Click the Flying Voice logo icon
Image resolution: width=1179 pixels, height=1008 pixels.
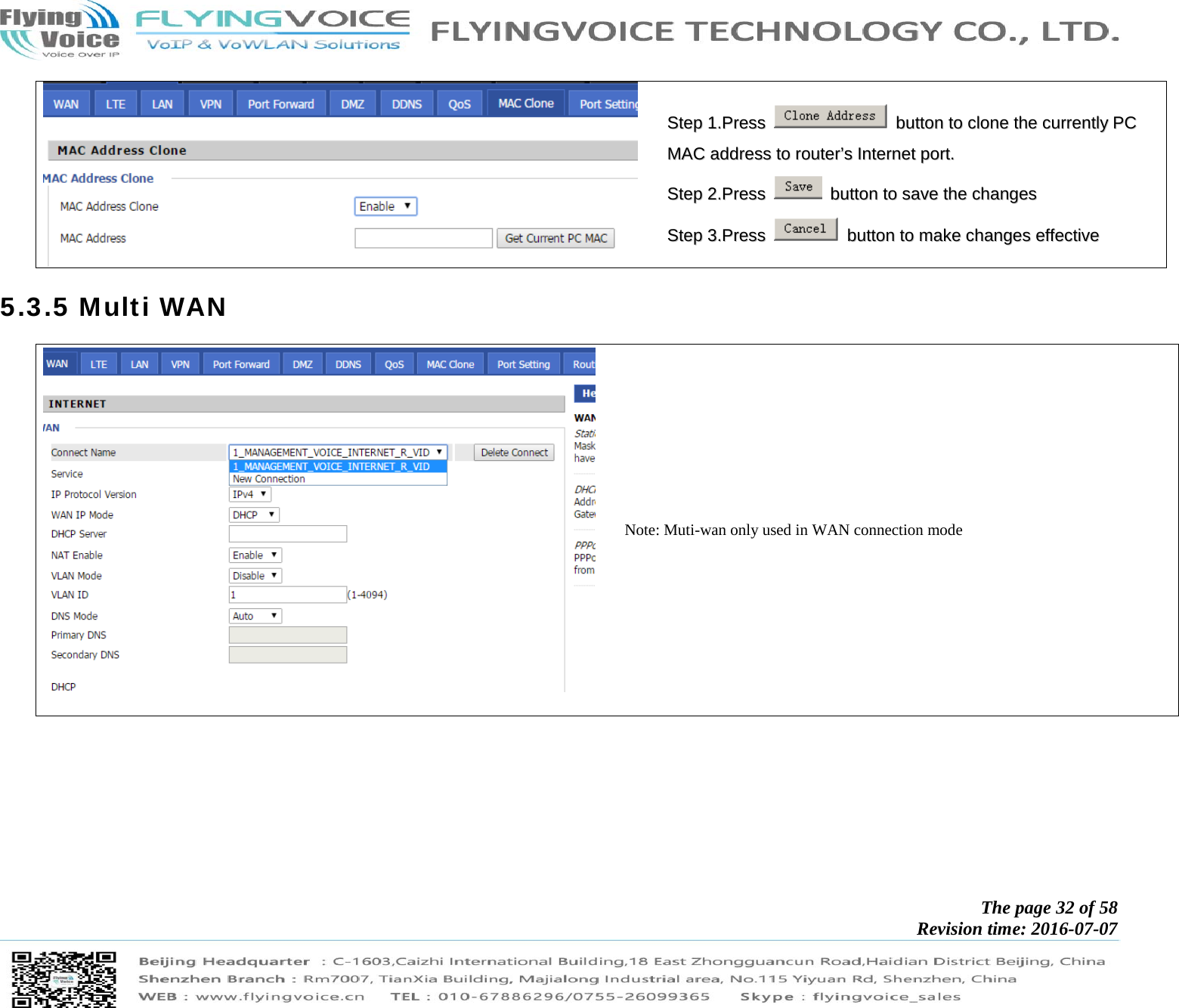(60, 30)
